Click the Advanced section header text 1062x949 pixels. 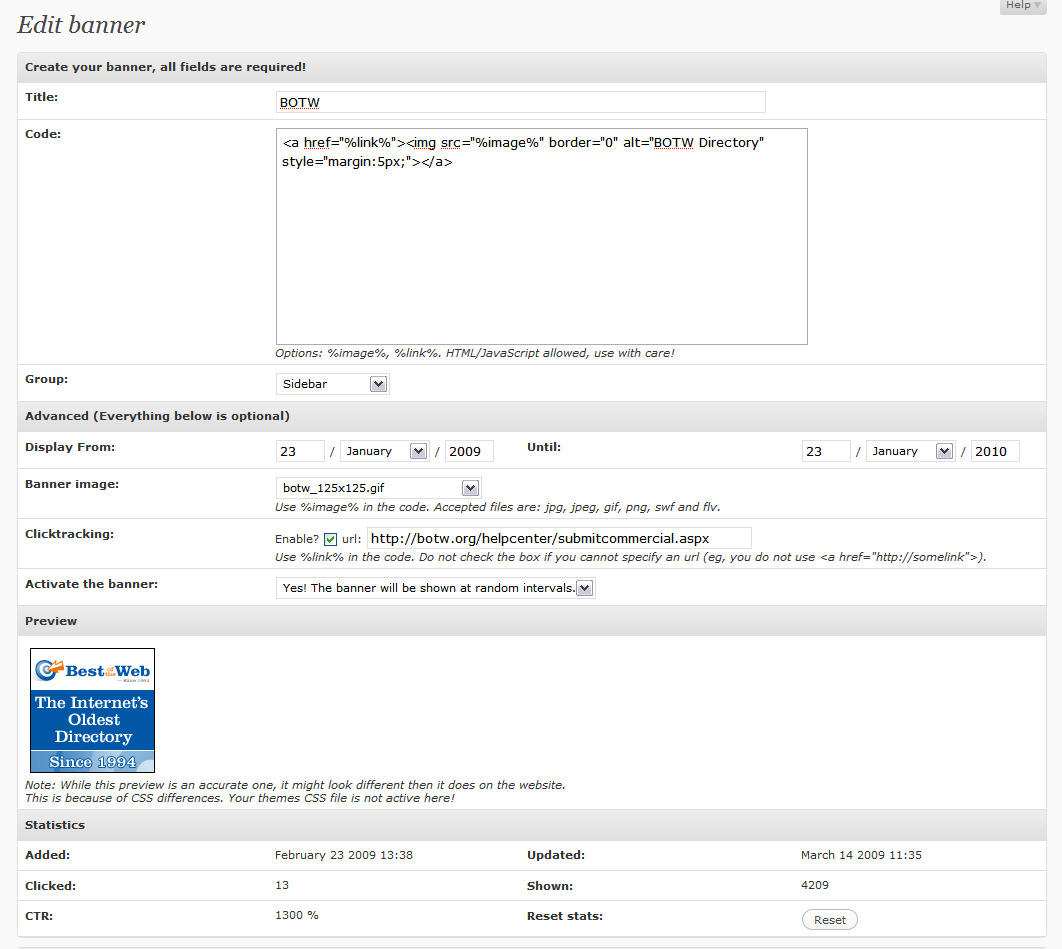[x=157, y=416]
